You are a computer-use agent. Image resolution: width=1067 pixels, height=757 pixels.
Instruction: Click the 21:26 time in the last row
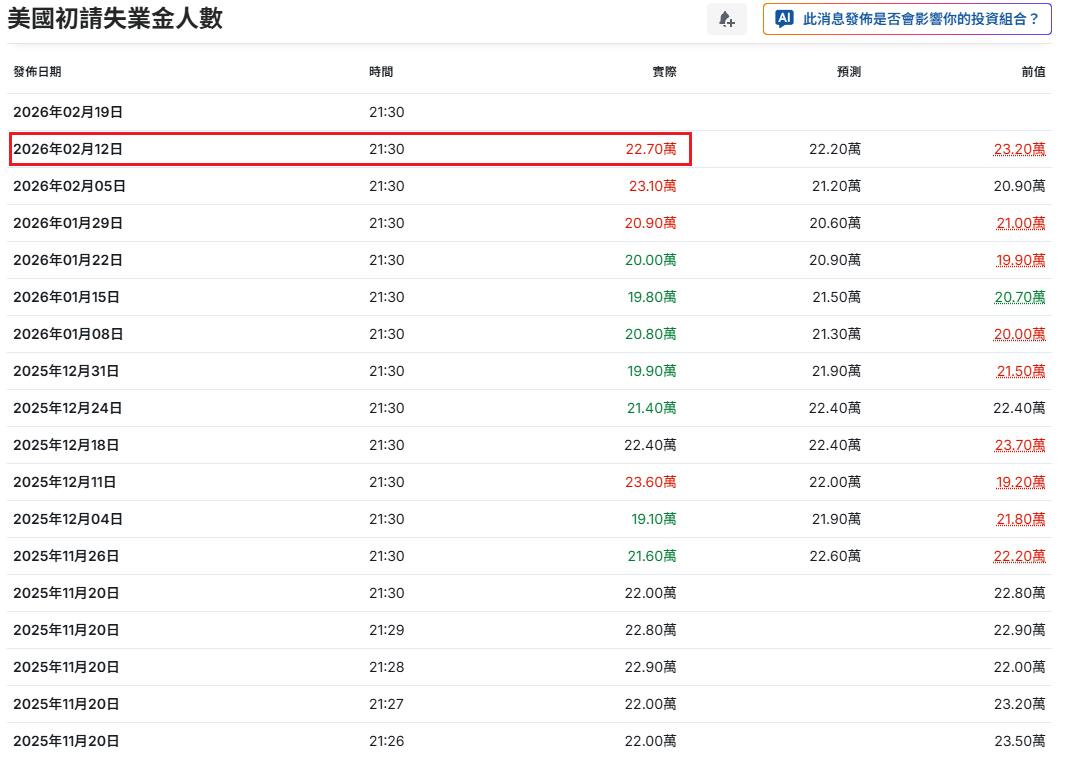click(386, 741)
